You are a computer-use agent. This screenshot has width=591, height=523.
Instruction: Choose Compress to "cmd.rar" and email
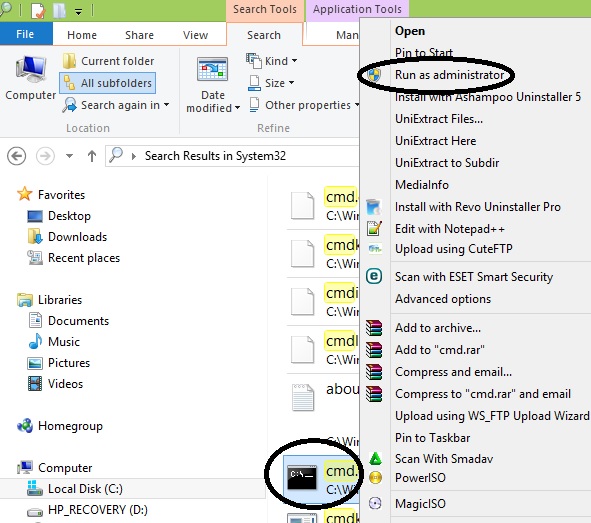click(483, 394)
